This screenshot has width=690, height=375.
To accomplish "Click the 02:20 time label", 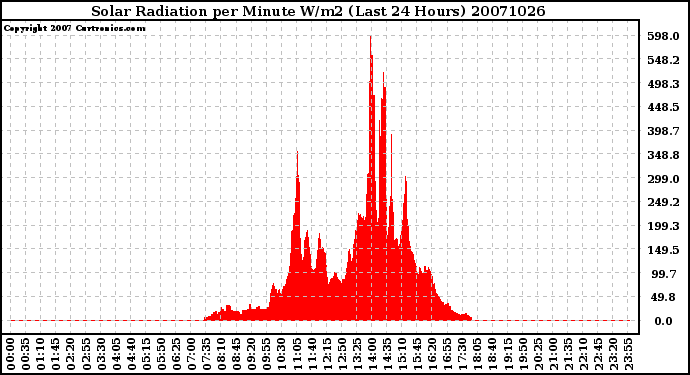I will pos(71,354).
